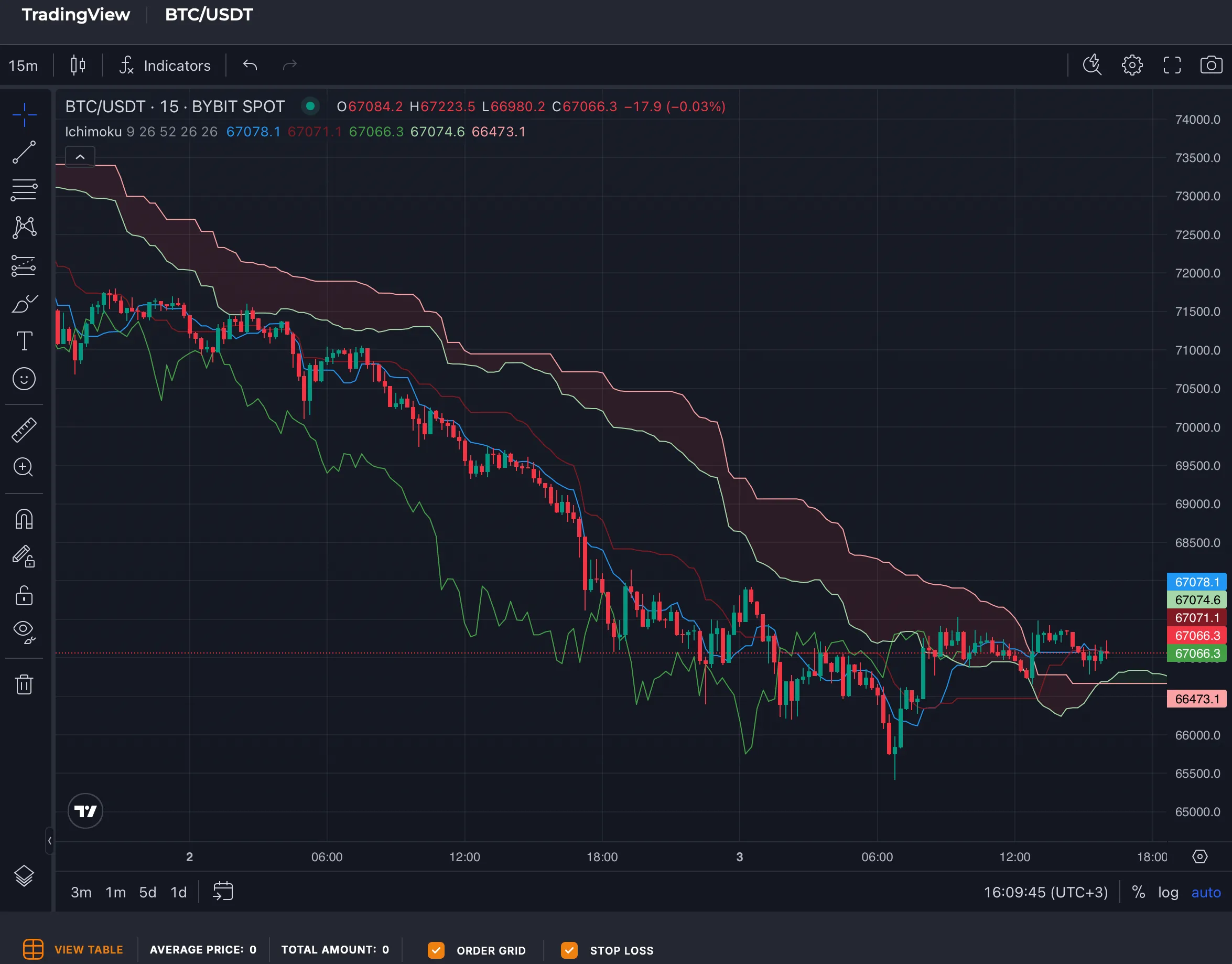Viewport: 1232px width, 964px height.
Task: Take a chart snapshot with camera
Action: tap(1211, 66)
